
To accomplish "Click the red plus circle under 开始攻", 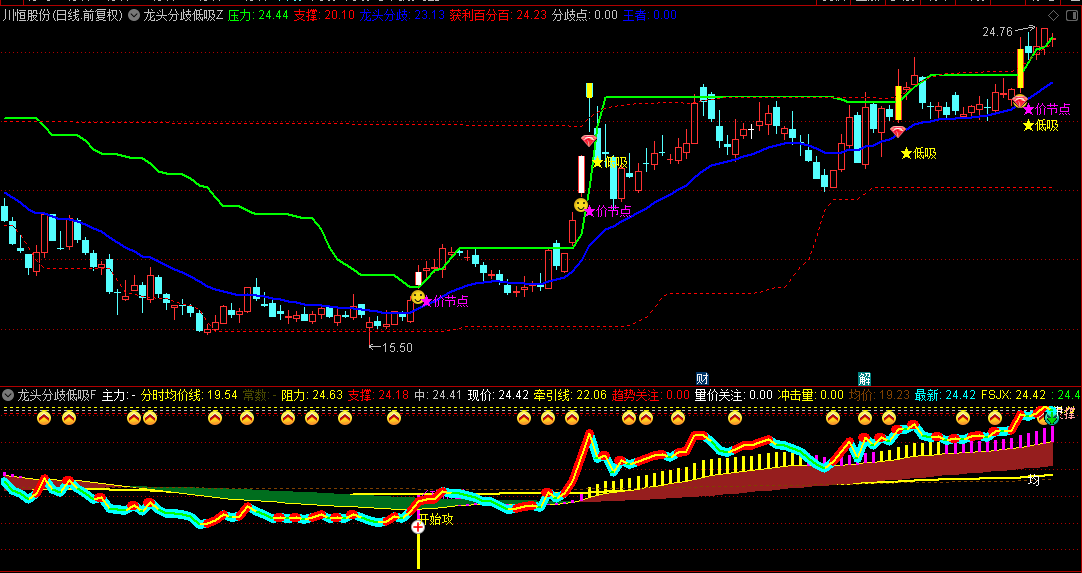I will [x=418, y=527].
